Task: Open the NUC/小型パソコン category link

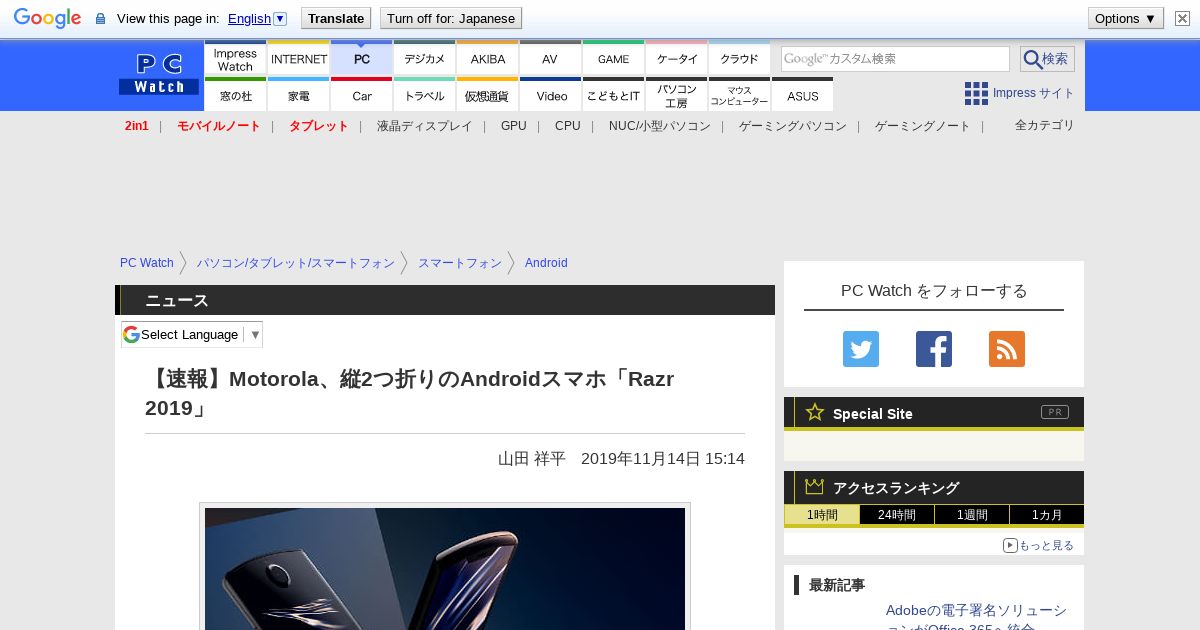Action: 660,126
